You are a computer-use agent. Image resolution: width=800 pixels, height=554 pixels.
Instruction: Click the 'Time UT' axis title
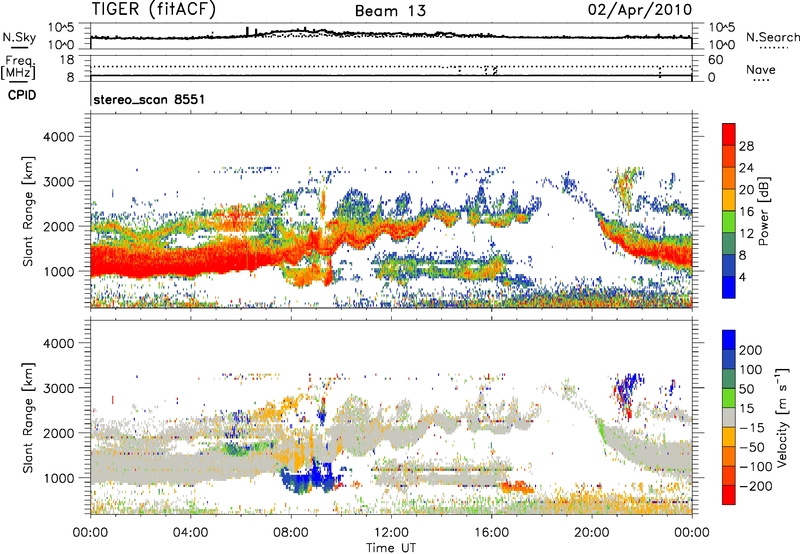[x=391, y=548]
